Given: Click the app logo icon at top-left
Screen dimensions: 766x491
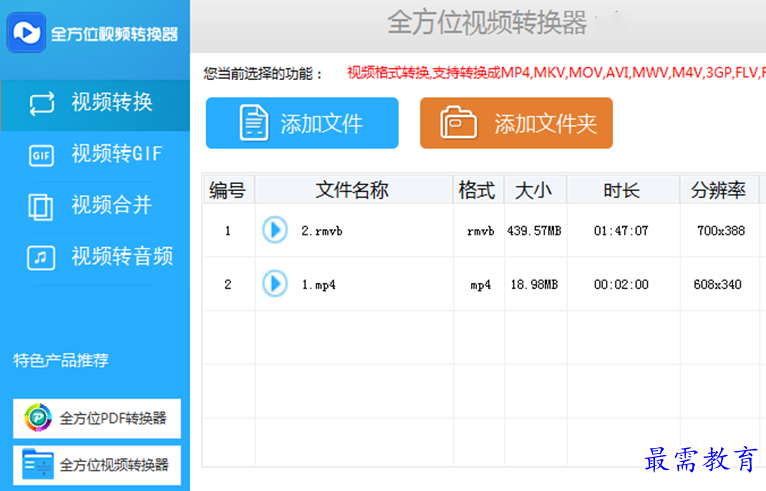Looking at the screenshot, I should pyautogui.click(x=26, y=32).
